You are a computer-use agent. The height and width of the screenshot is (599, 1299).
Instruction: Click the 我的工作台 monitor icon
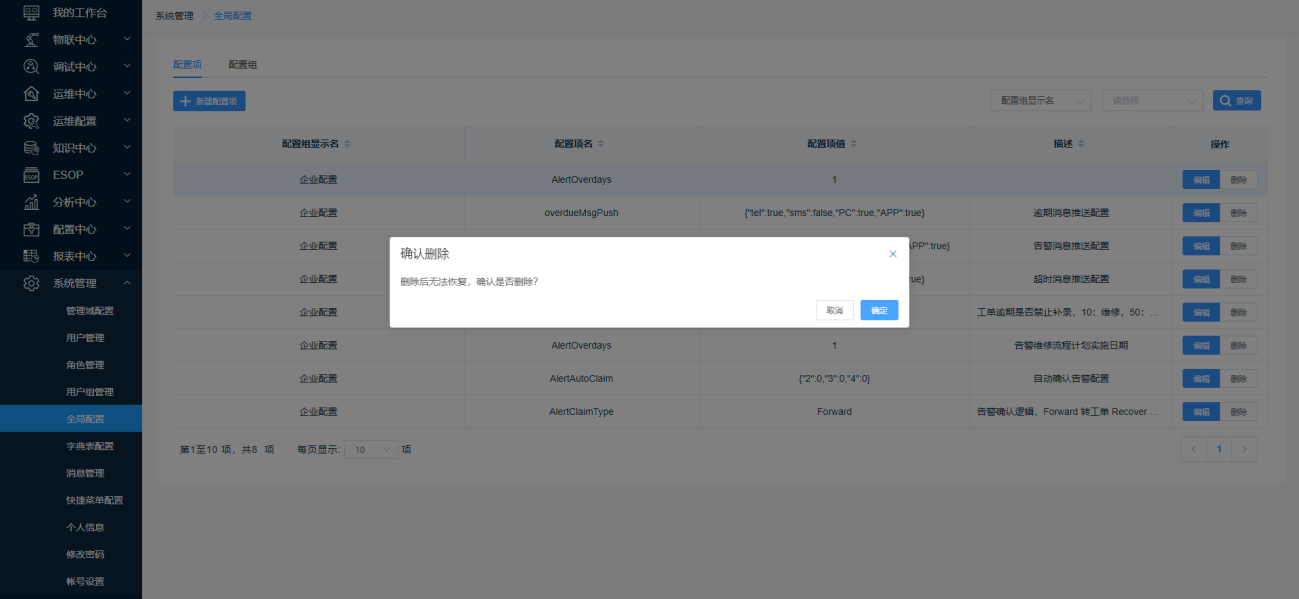point(31,13)
